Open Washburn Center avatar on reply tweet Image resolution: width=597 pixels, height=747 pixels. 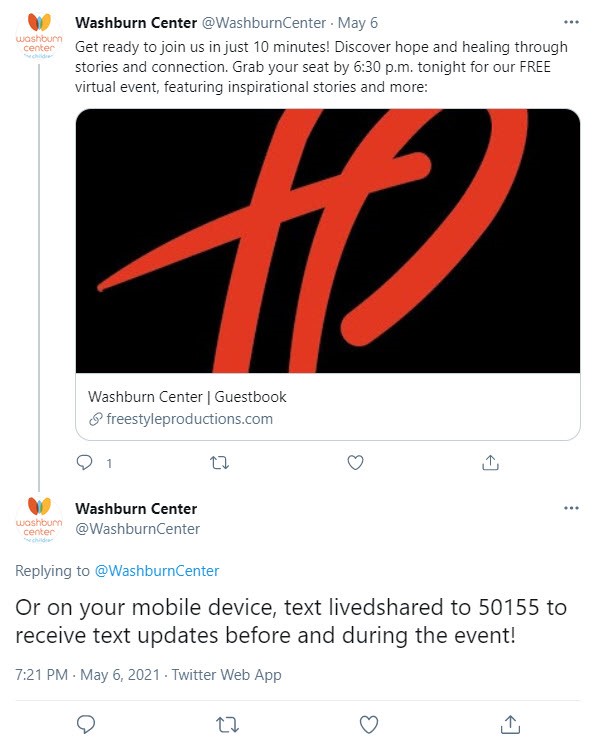coord(39,520)
